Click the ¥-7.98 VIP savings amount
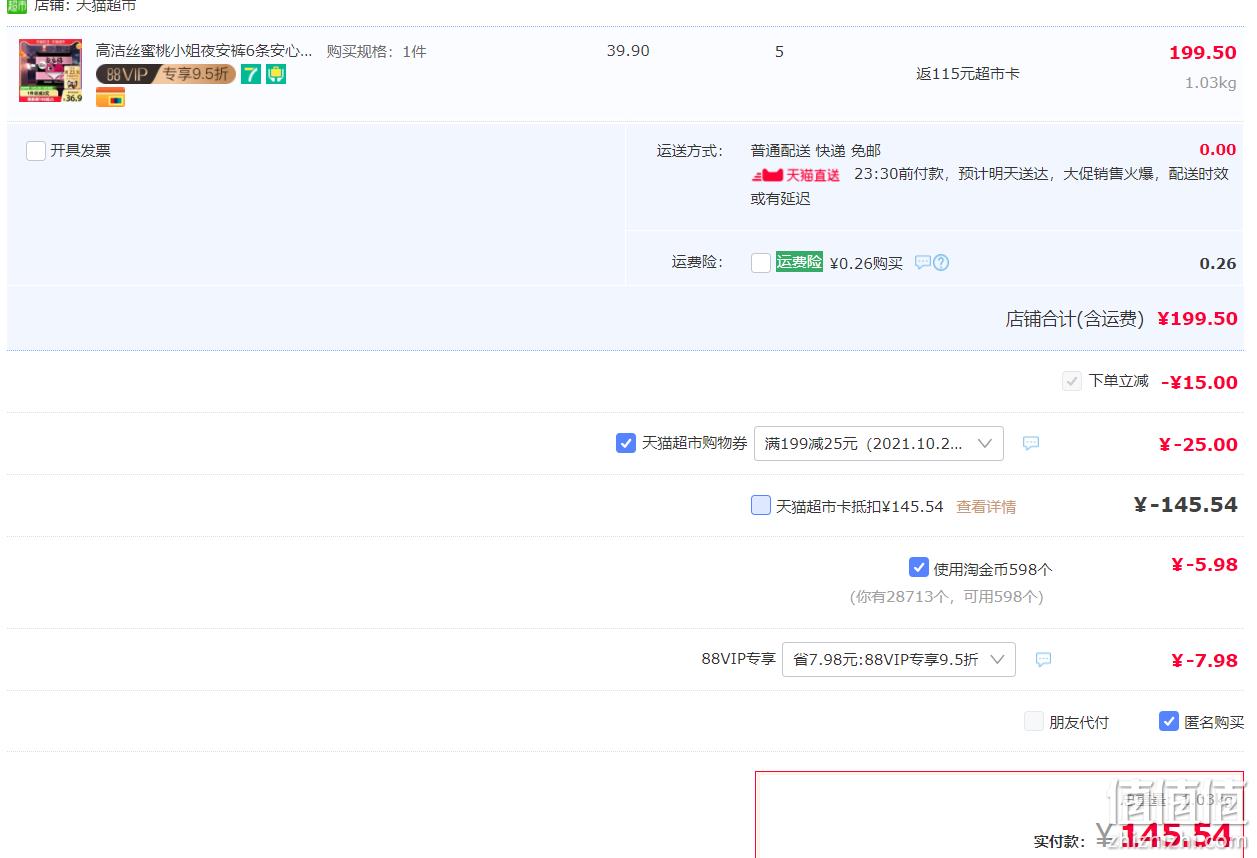The height and width of the screenshot is (858, 1257). (x=1204, y=661)
